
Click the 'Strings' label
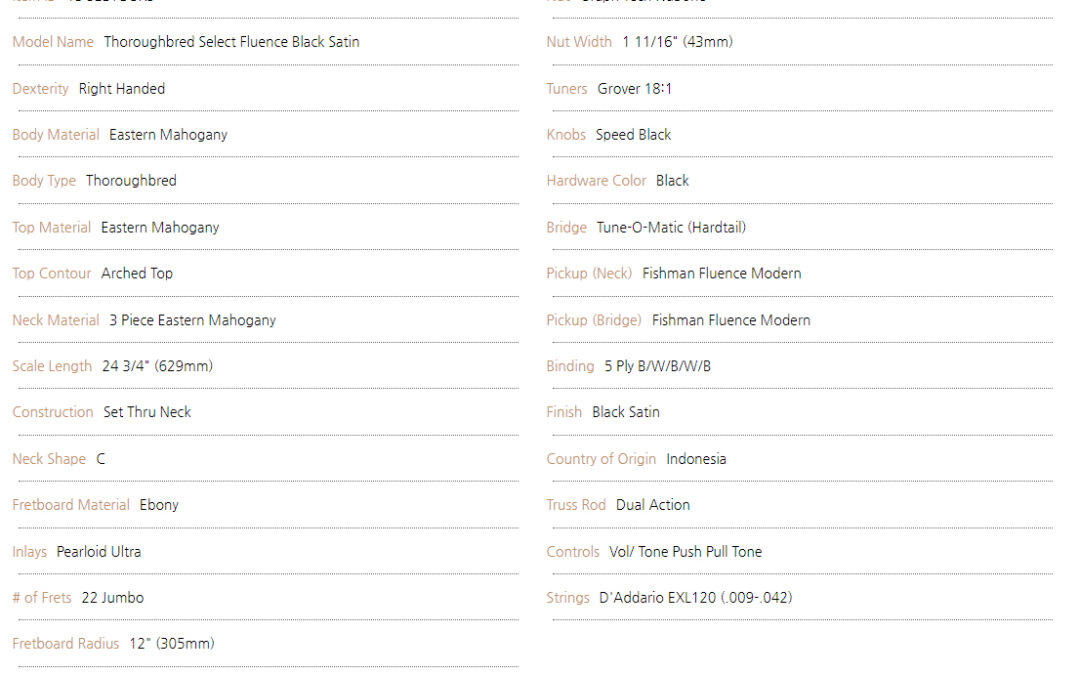[x=568, y=598]
